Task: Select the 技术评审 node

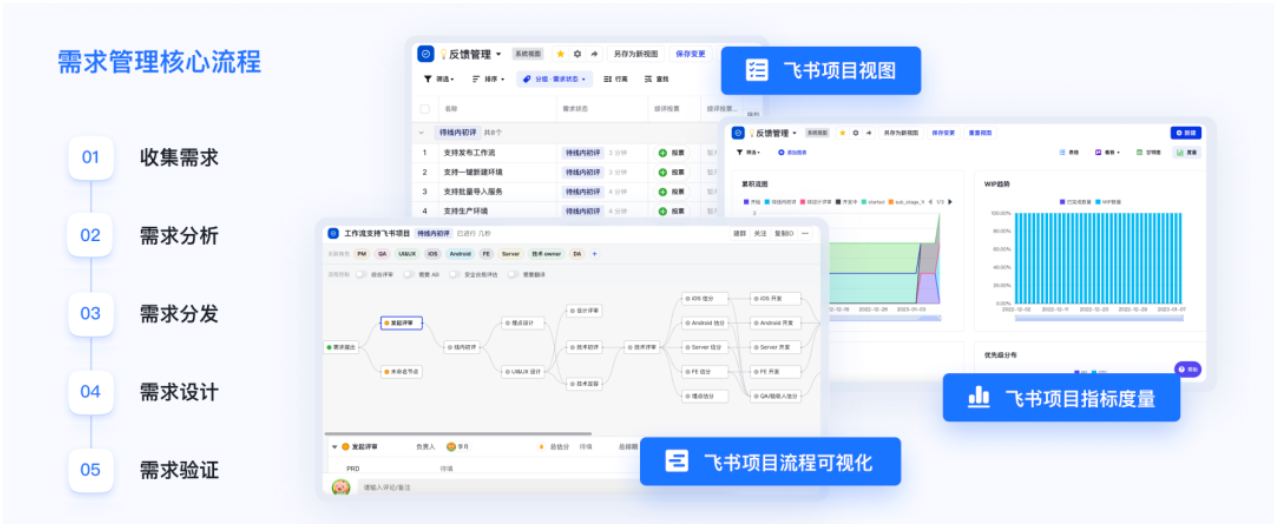Action: (643, 347)
